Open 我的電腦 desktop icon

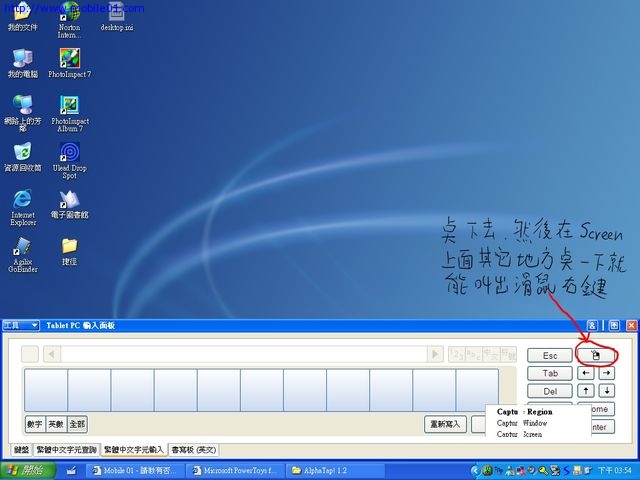[x=22, y=63]
